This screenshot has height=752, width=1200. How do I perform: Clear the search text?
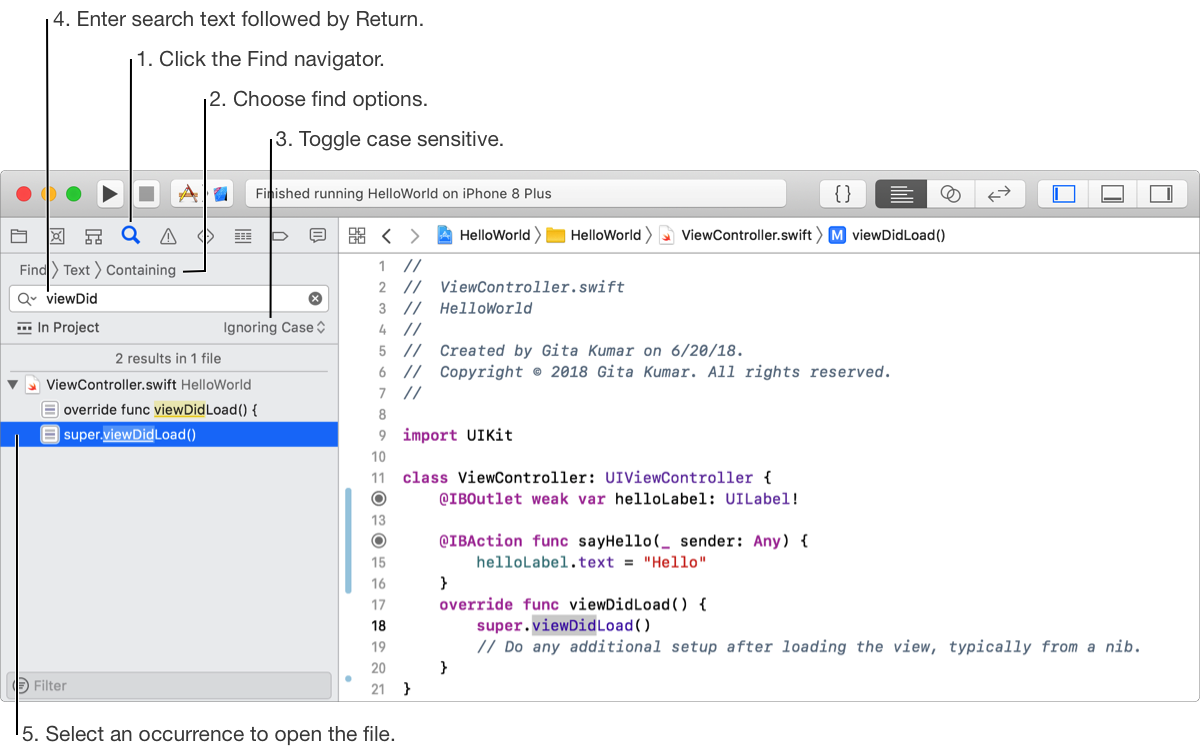[315, 299]
